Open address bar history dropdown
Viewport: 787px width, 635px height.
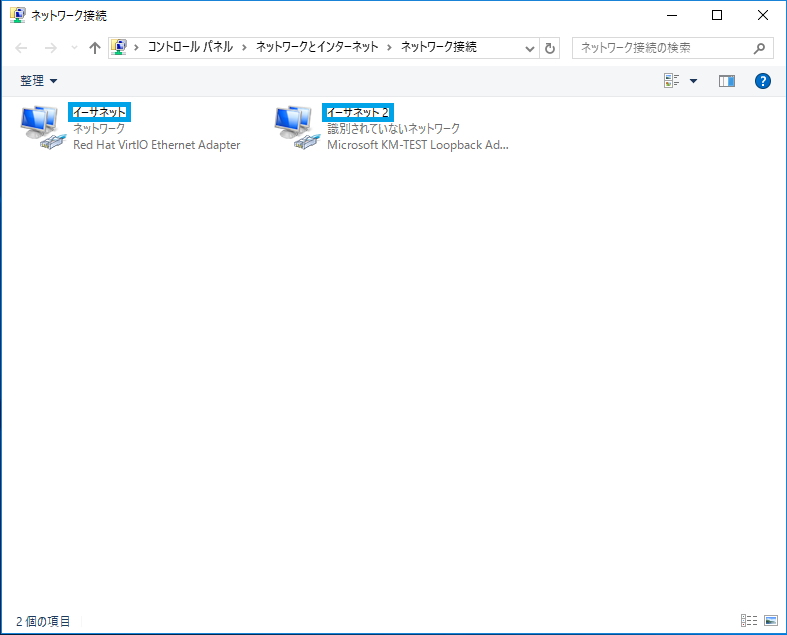coord(530,49)
